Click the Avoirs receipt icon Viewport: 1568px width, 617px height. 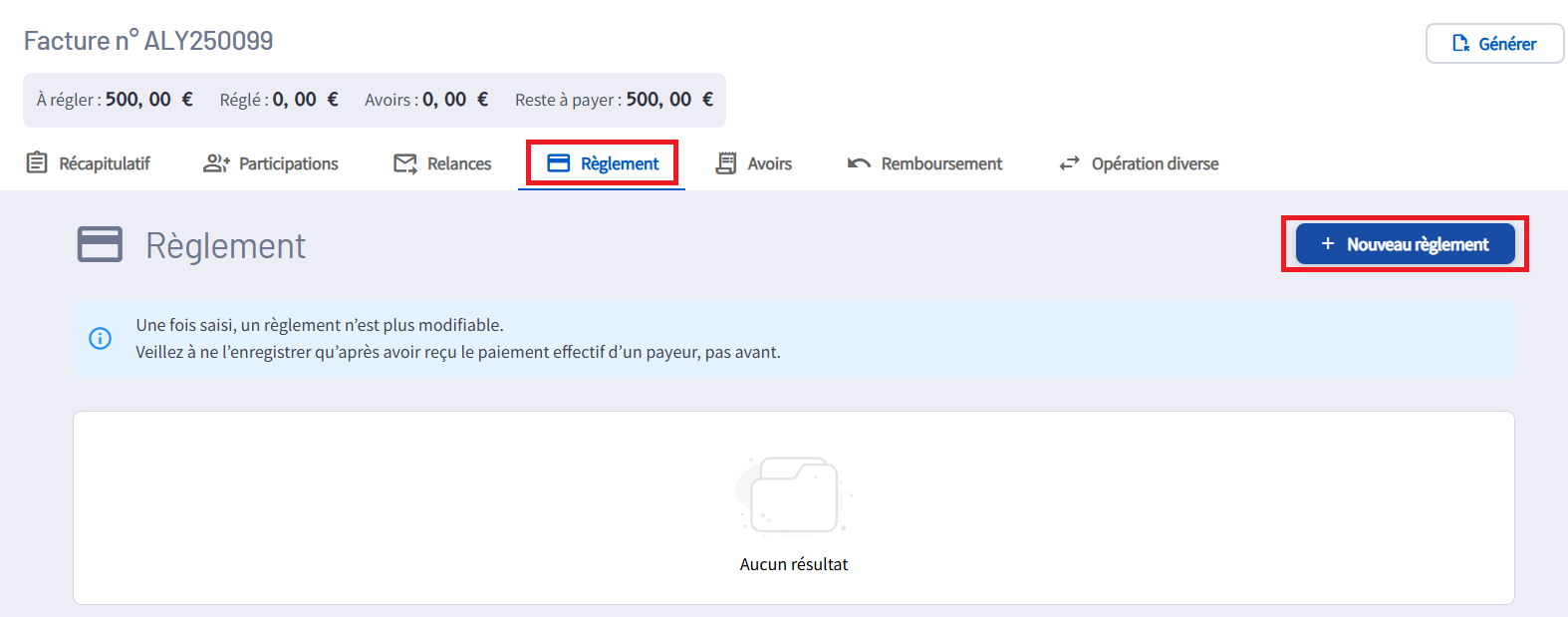726,163
